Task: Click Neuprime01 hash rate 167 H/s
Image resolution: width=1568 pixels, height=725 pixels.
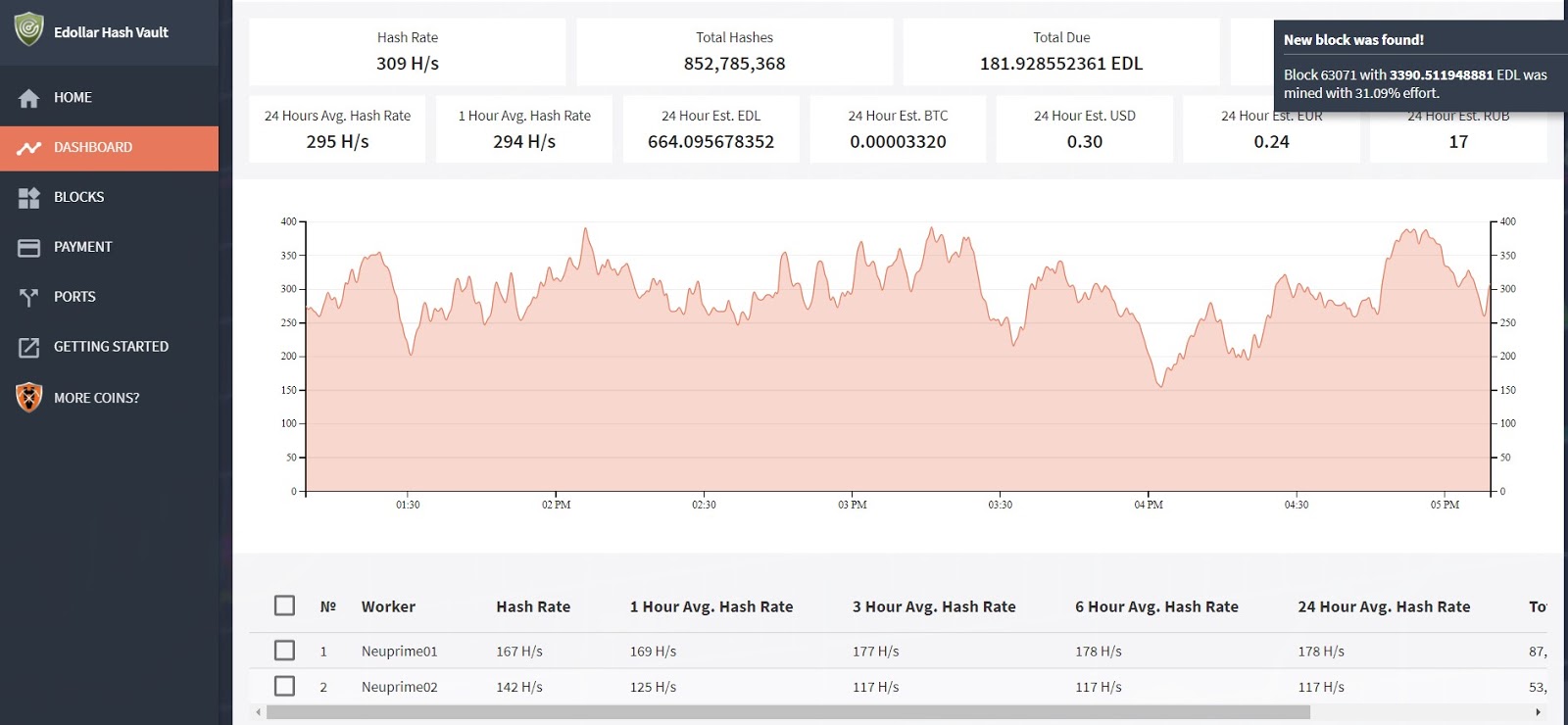Action: (x=519, y=652)
